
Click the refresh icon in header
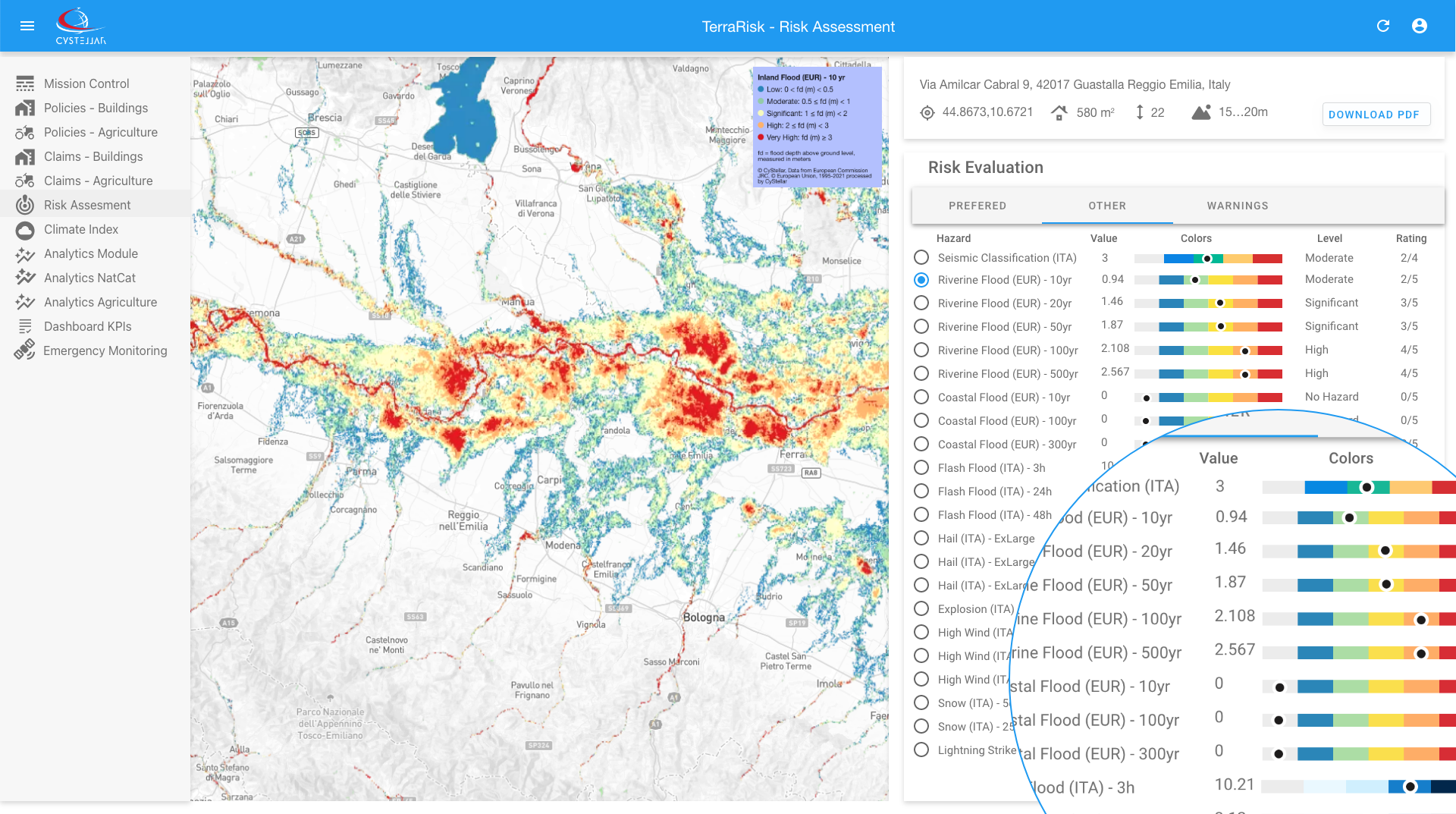[1383, 26]
